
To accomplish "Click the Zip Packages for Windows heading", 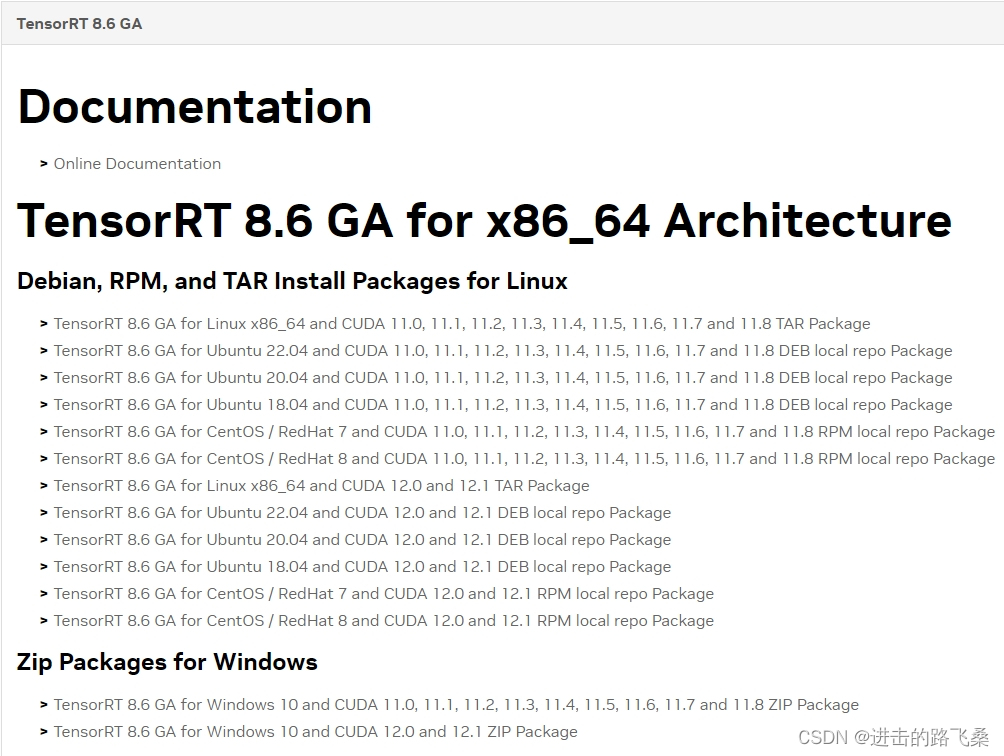I will tap(167, 662).
